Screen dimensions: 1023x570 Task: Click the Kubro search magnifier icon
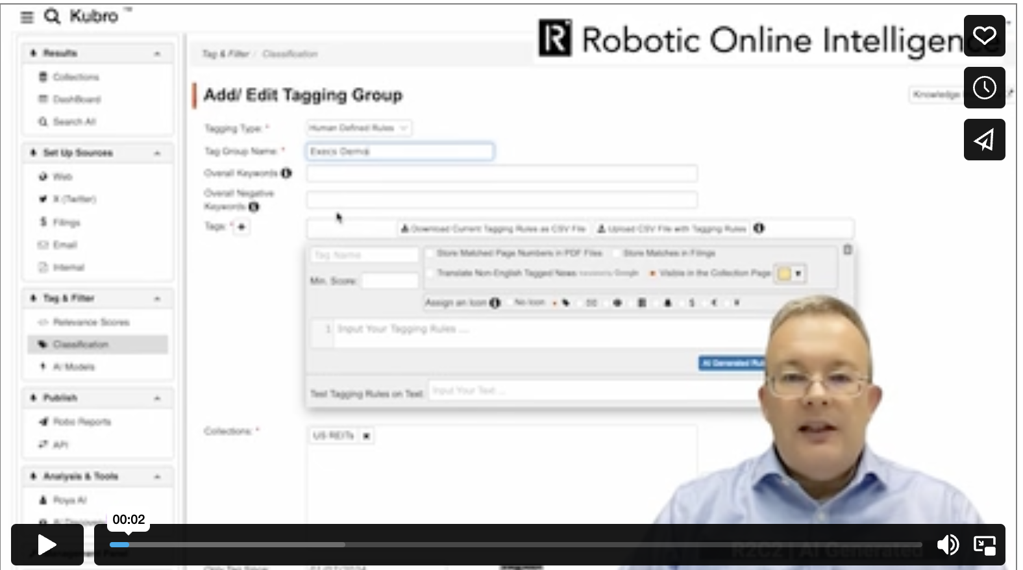(x=52, y=16)
